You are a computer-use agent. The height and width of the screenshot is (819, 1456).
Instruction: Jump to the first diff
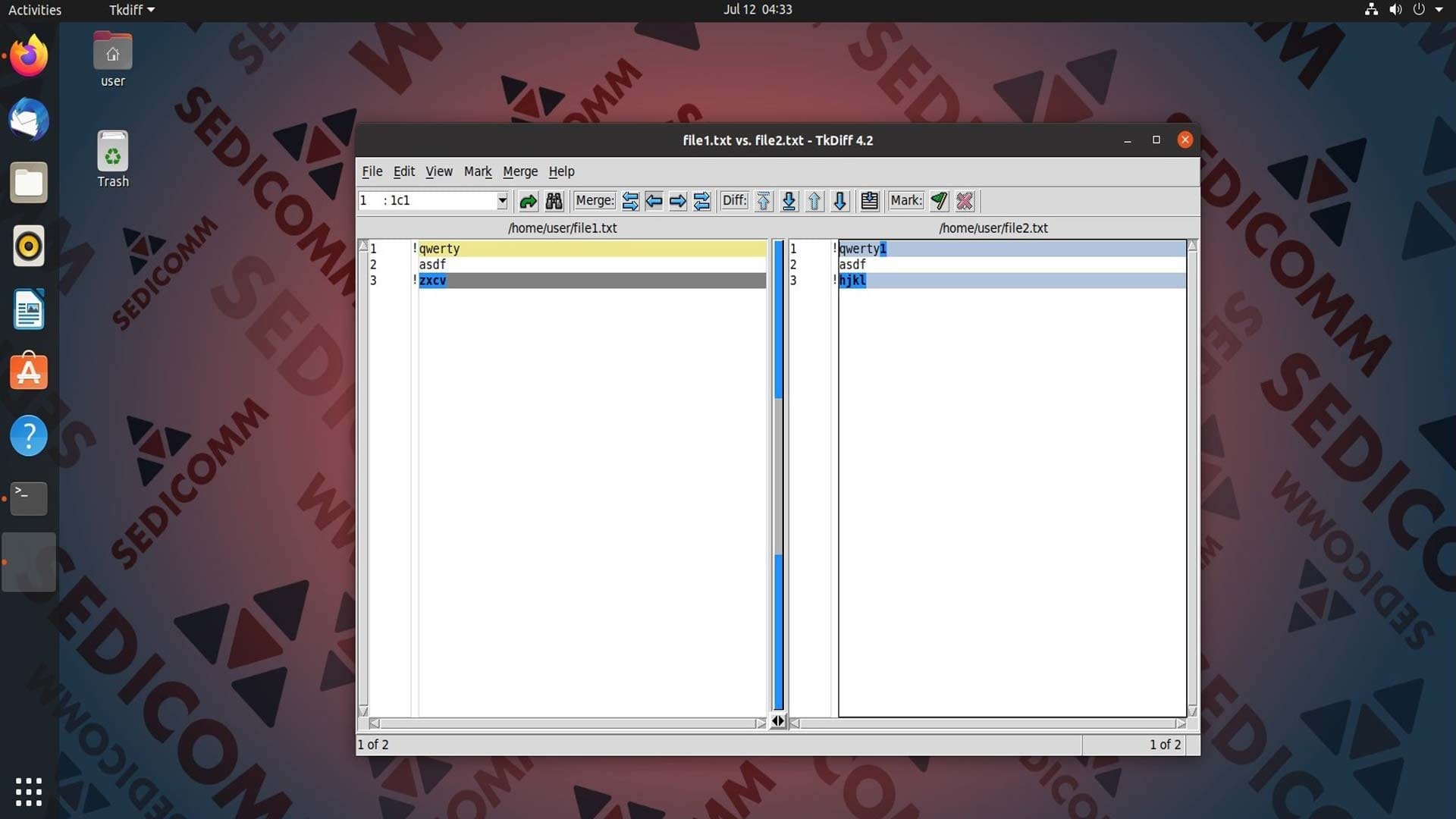pos(764,201)
